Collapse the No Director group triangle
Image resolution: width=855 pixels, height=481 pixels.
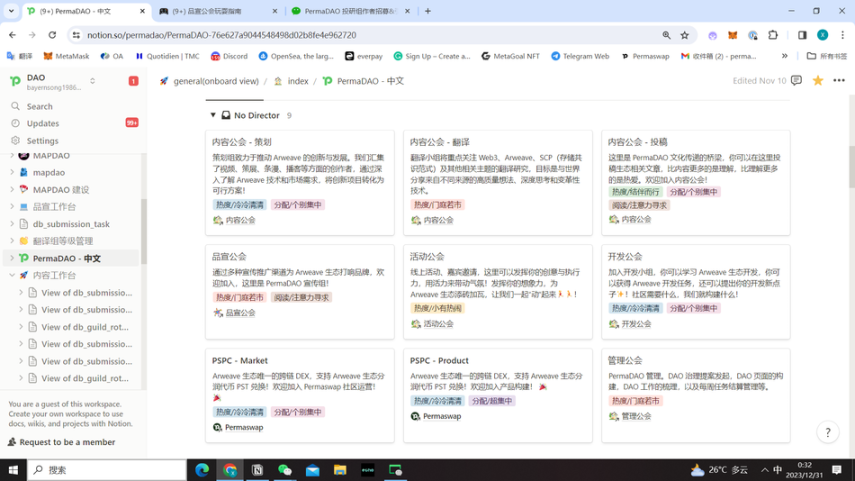pyautogui.click(x=213, y=116)
